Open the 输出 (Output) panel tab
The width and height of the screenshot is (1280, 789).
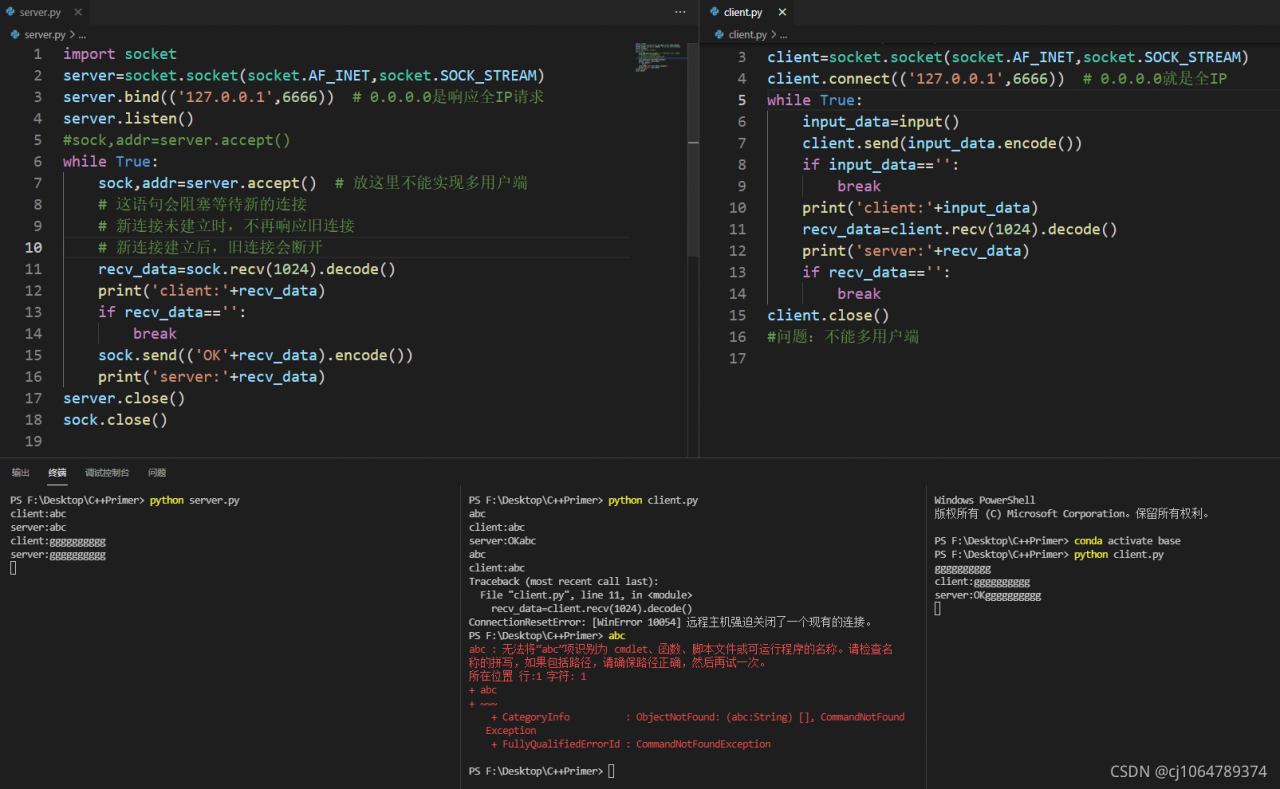point(21,472)
